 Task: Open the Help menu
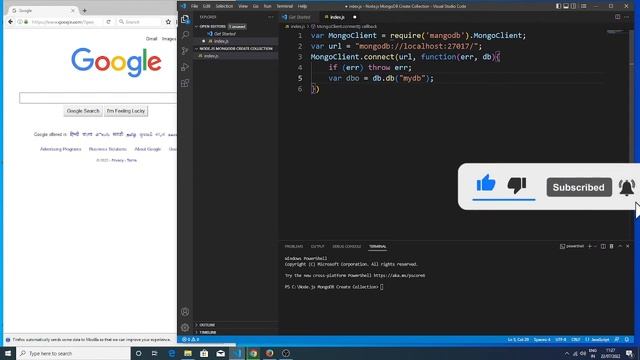[302, 6]
